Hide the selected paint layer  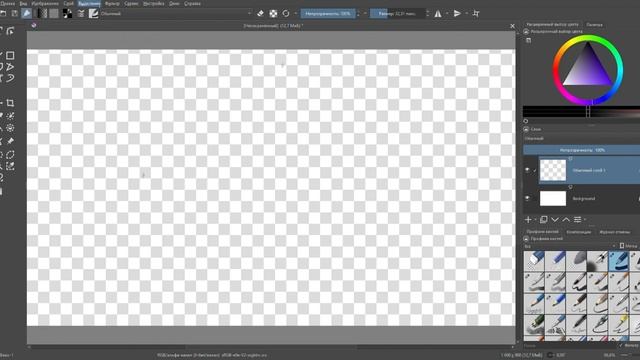click(x=527, y=170)
